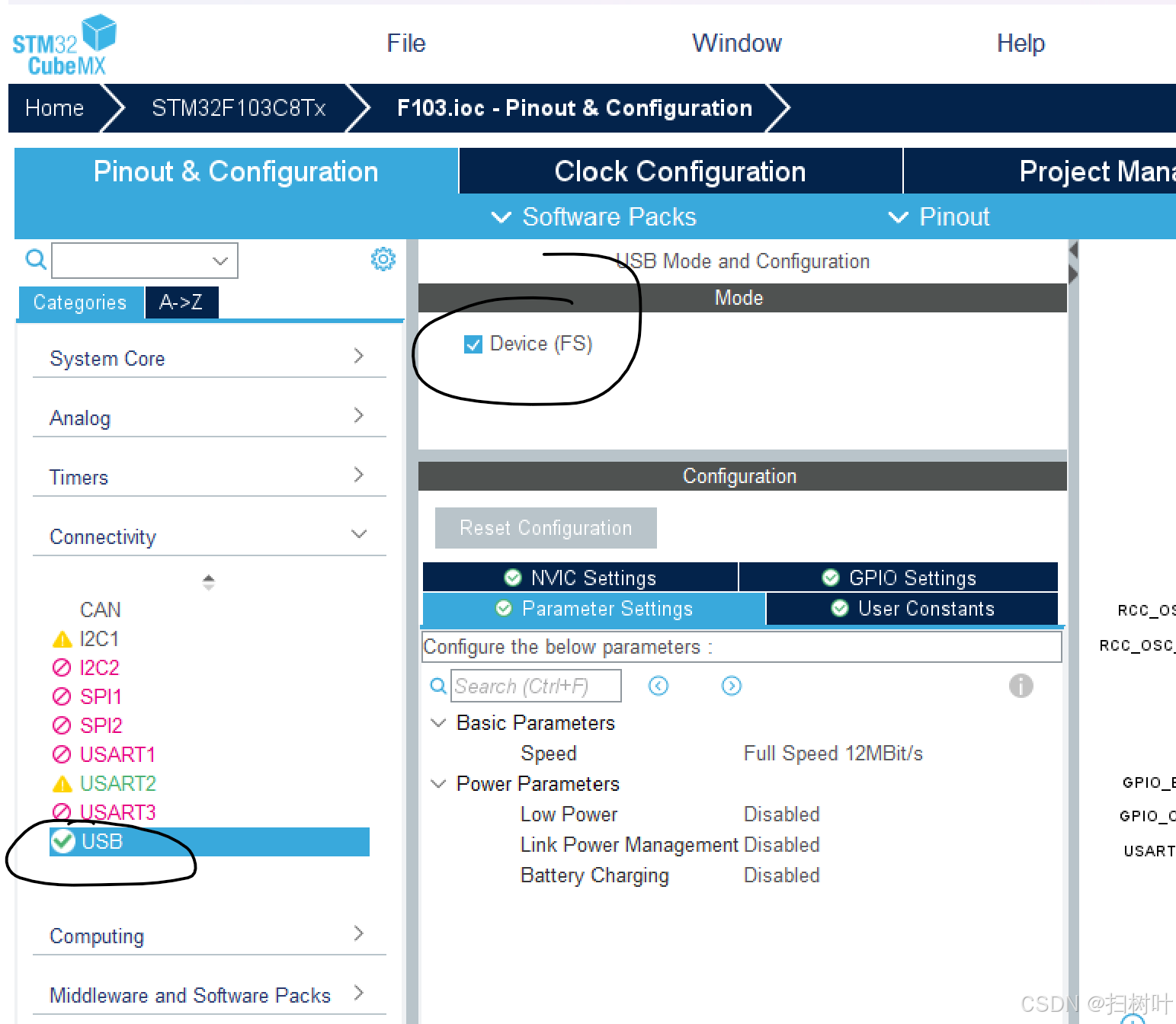Switch to Pinout & Configuration tab
Viewport: 1176px width, 1024px height.
236,171
